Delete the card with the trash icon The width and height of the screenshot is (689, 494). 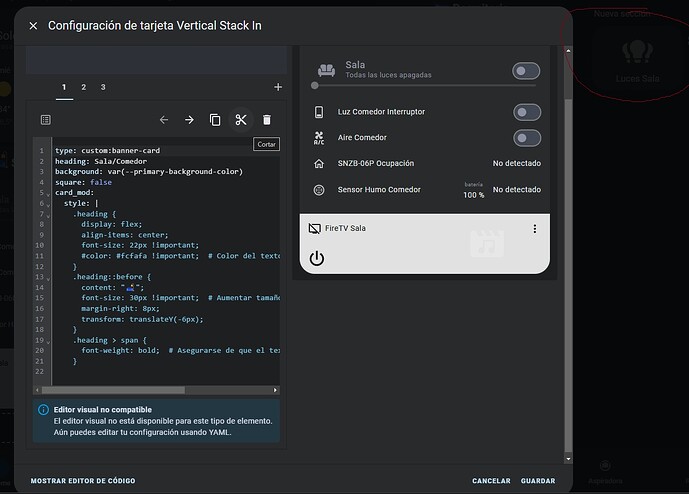click(267, 120)
